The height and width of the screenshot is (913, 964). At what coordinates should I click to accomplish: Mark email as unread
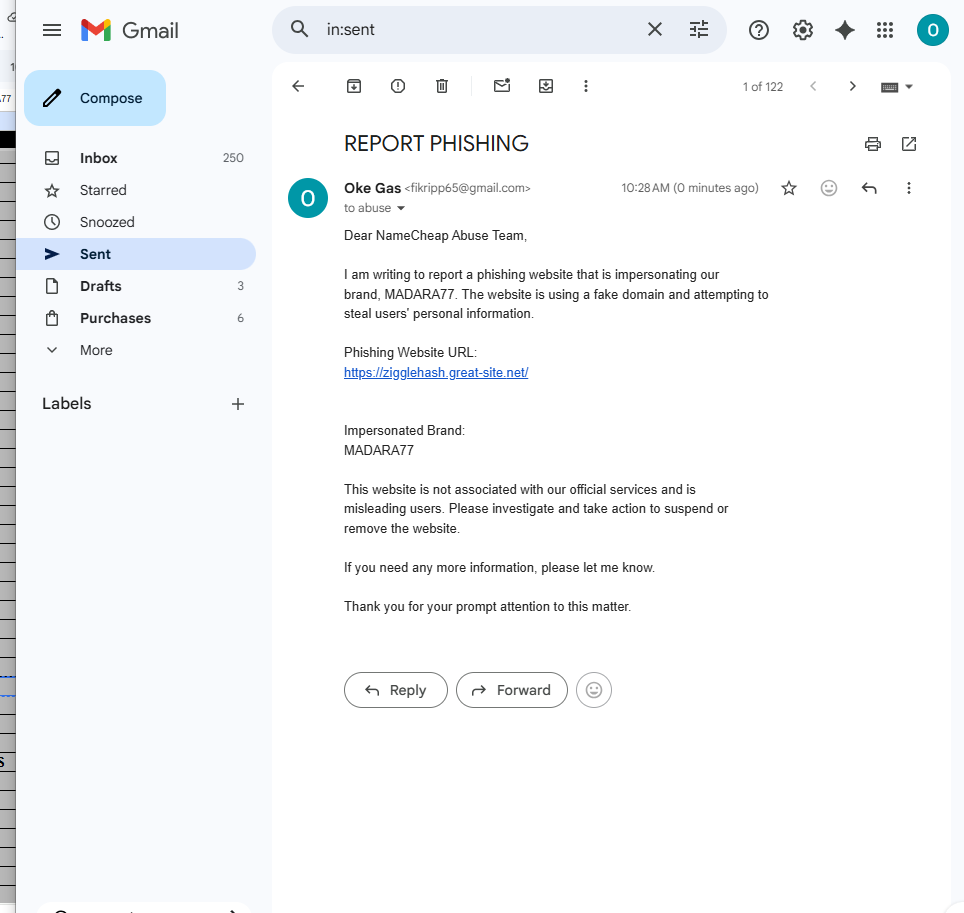[x=502, y=86]
